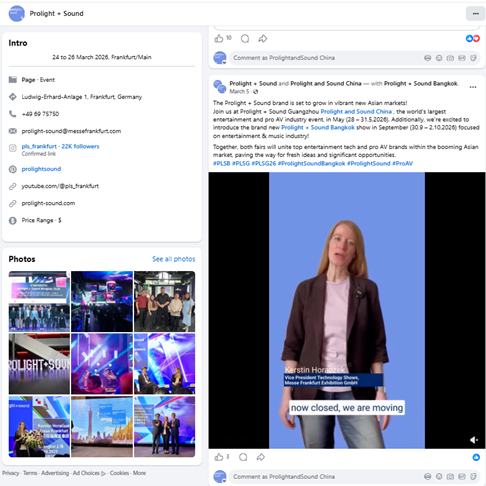Click hashtag #ProlightSoundBangkok

(311, 163)
